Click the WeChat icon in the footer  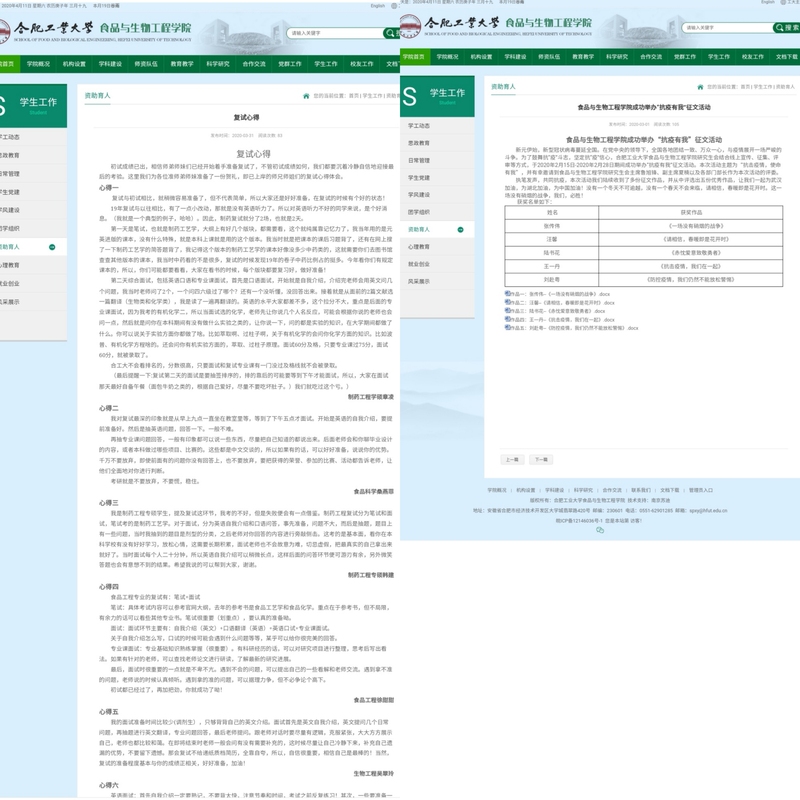(600, 531)
